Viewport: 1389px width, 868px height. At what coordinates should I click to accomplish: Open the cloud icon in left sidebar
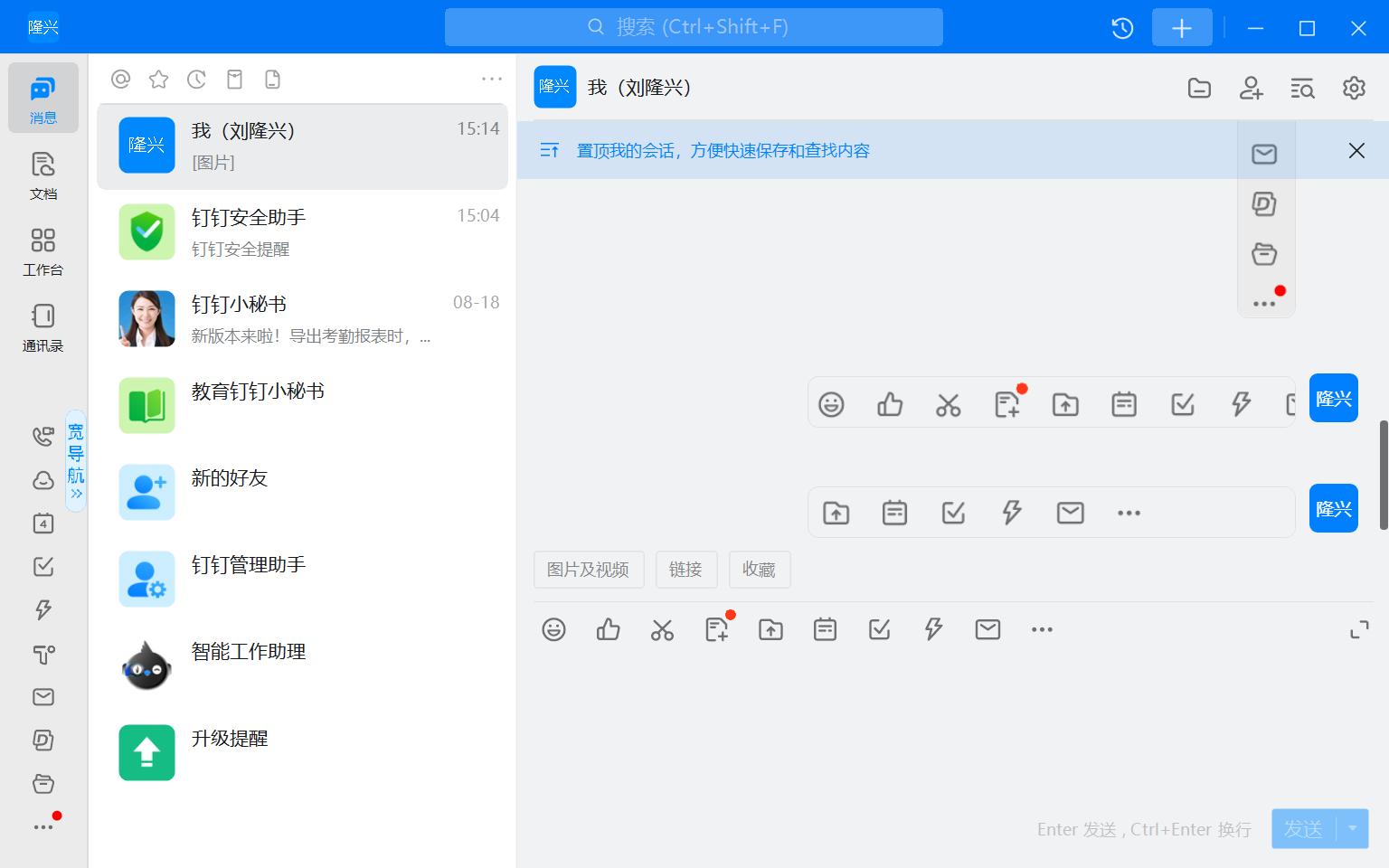point(43,480)
